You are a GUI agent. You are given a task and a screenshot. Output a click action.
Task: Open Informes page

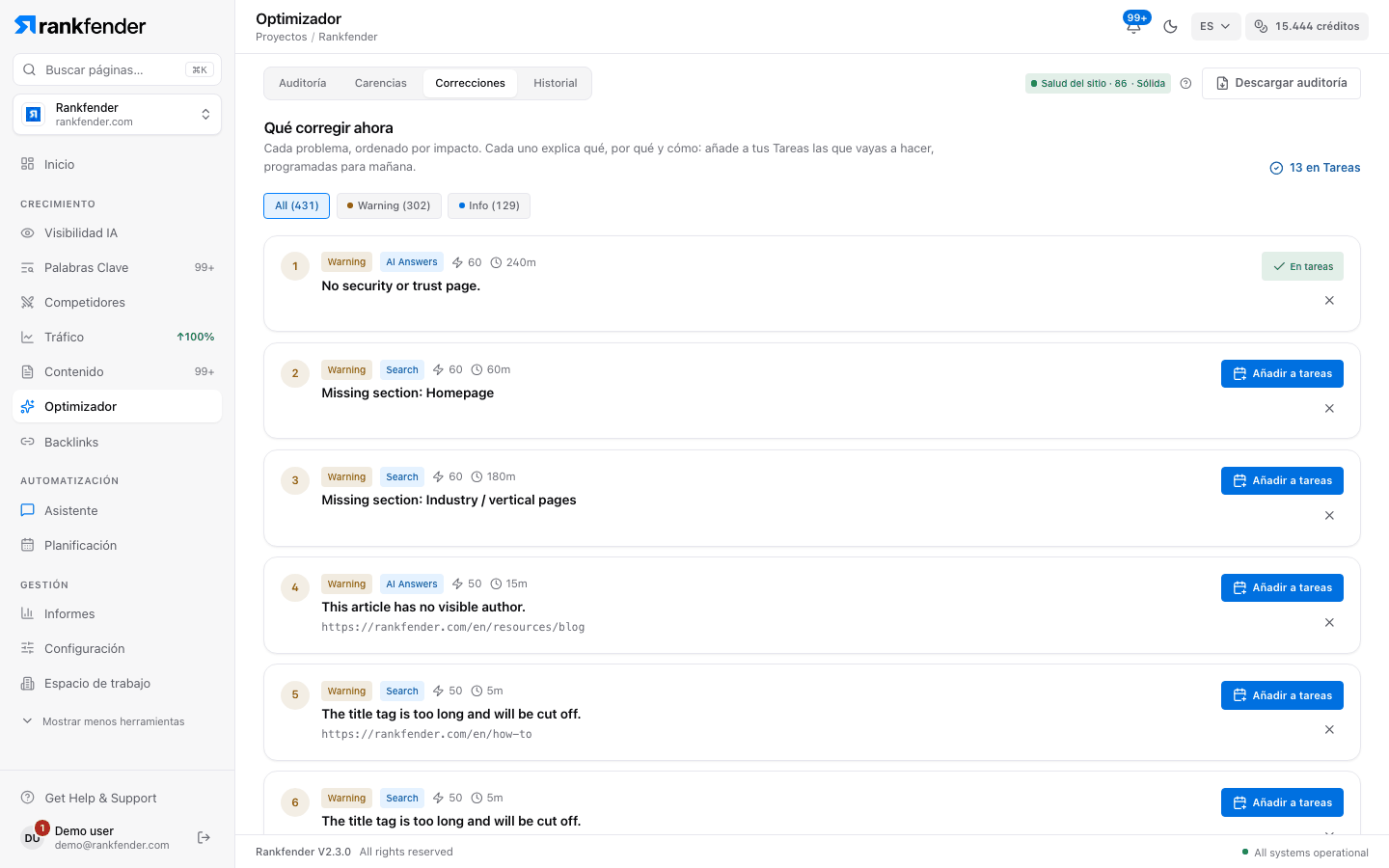[117, 613]
